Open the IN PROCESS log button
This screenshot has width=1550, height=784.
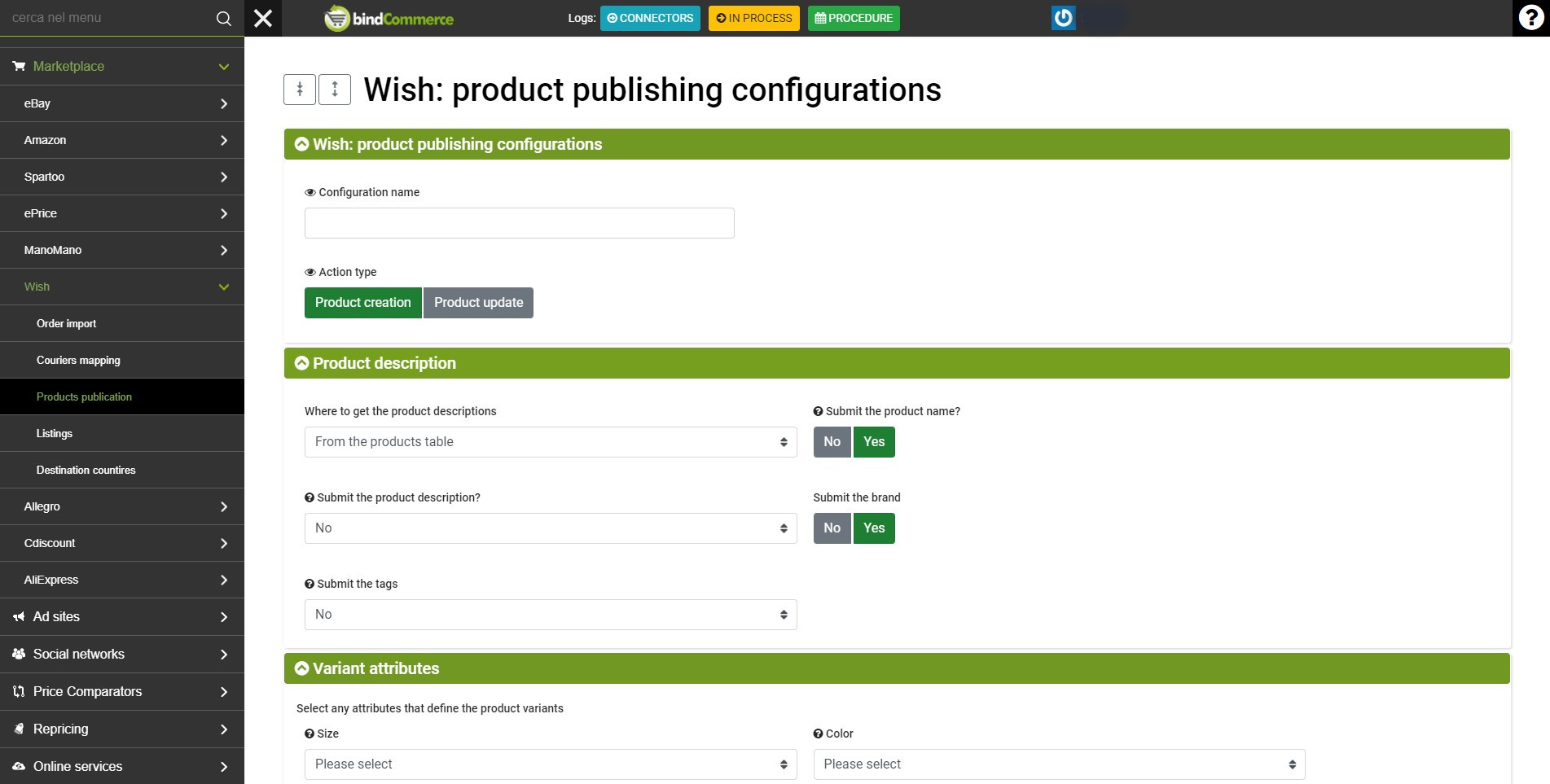point(753,18)
